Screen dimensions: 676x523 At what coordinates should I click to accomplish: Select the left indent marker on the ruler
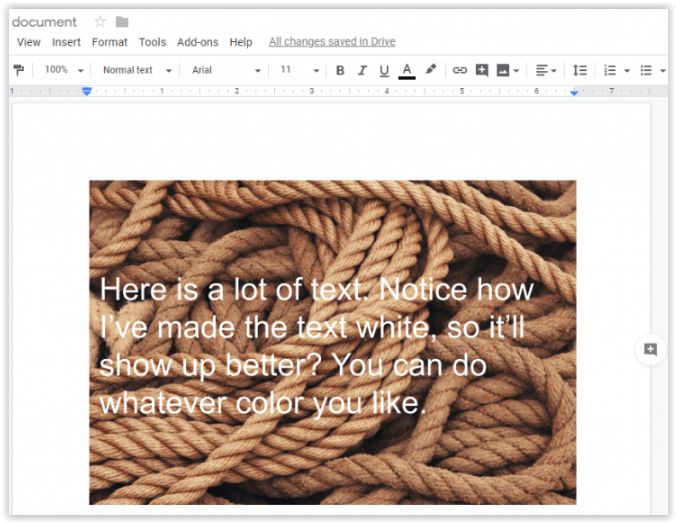pyautogui.click(x=87, y=91)
